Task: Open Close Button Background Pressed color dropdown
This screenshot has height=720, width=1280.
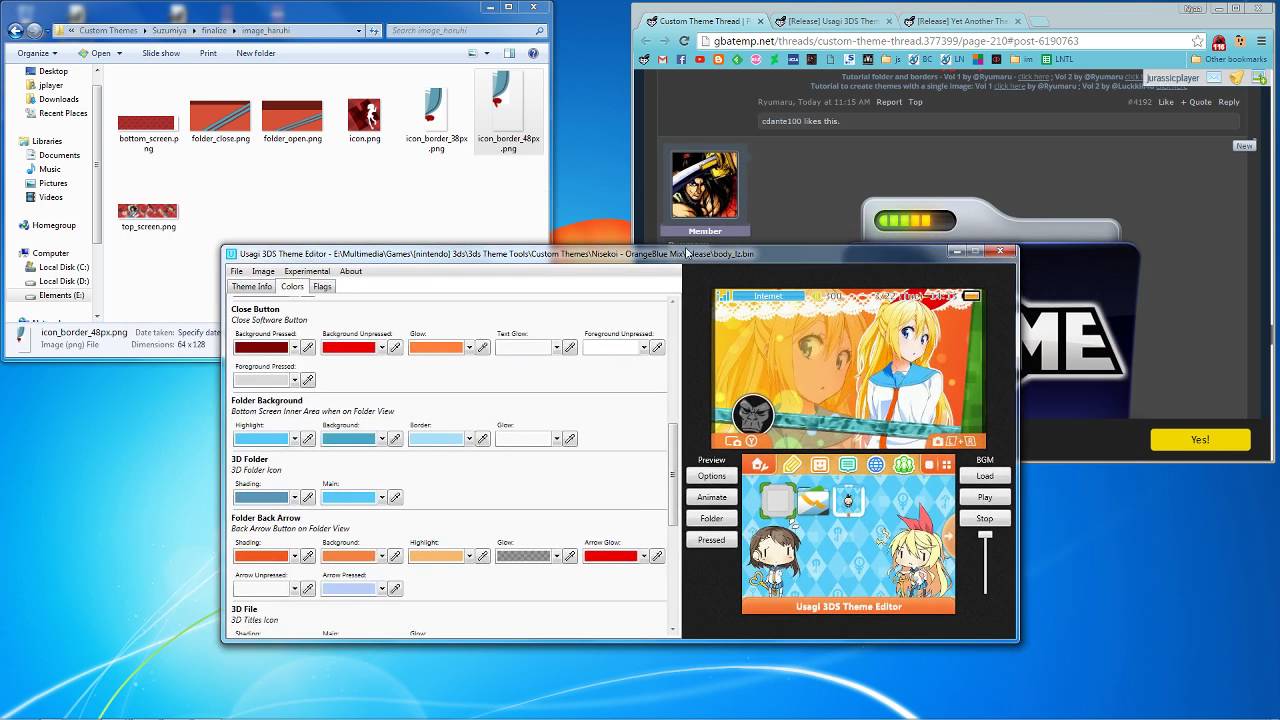Action: 294,348
